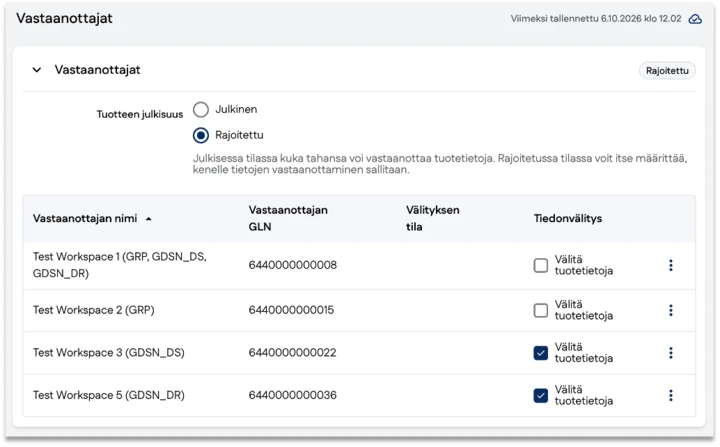Select the Test Workspace 2 (GRP) name
Viewport: 720px width, 447px height.
[x=93, y=310]
